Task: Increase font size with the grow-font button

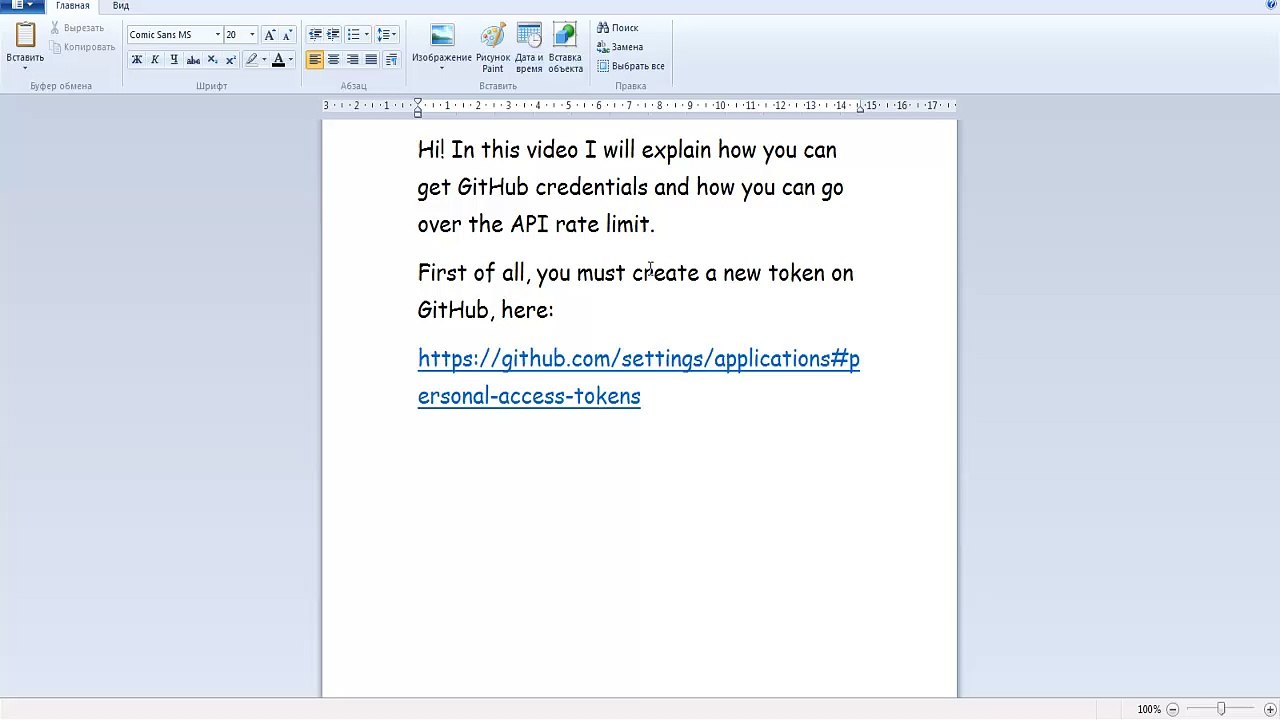Action: click(x=269, y=35)
